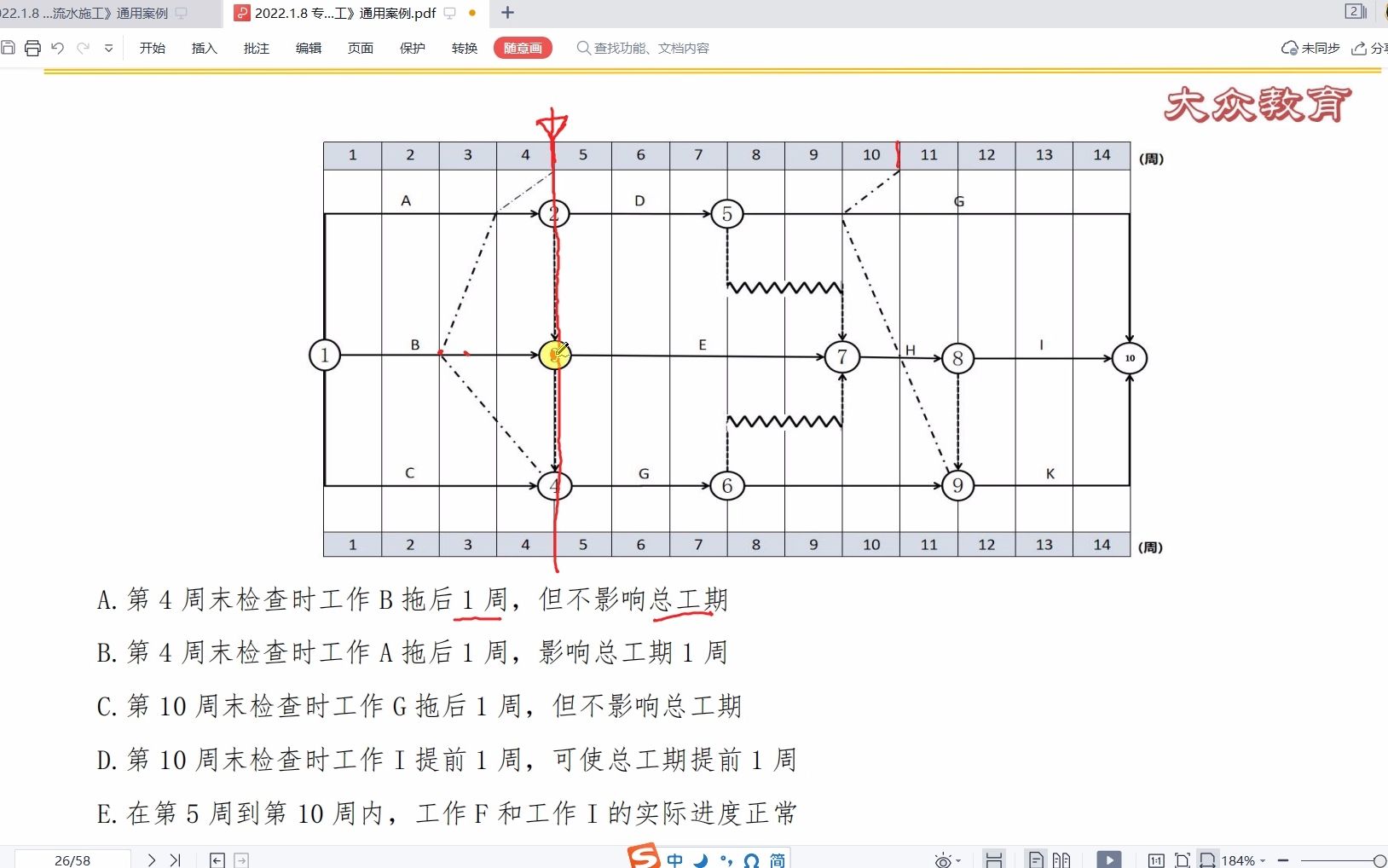This screenshot has width=1388, height=868.
Task: Open the 184% zoom level dropdown
Action: click(x=1244, y=860)
